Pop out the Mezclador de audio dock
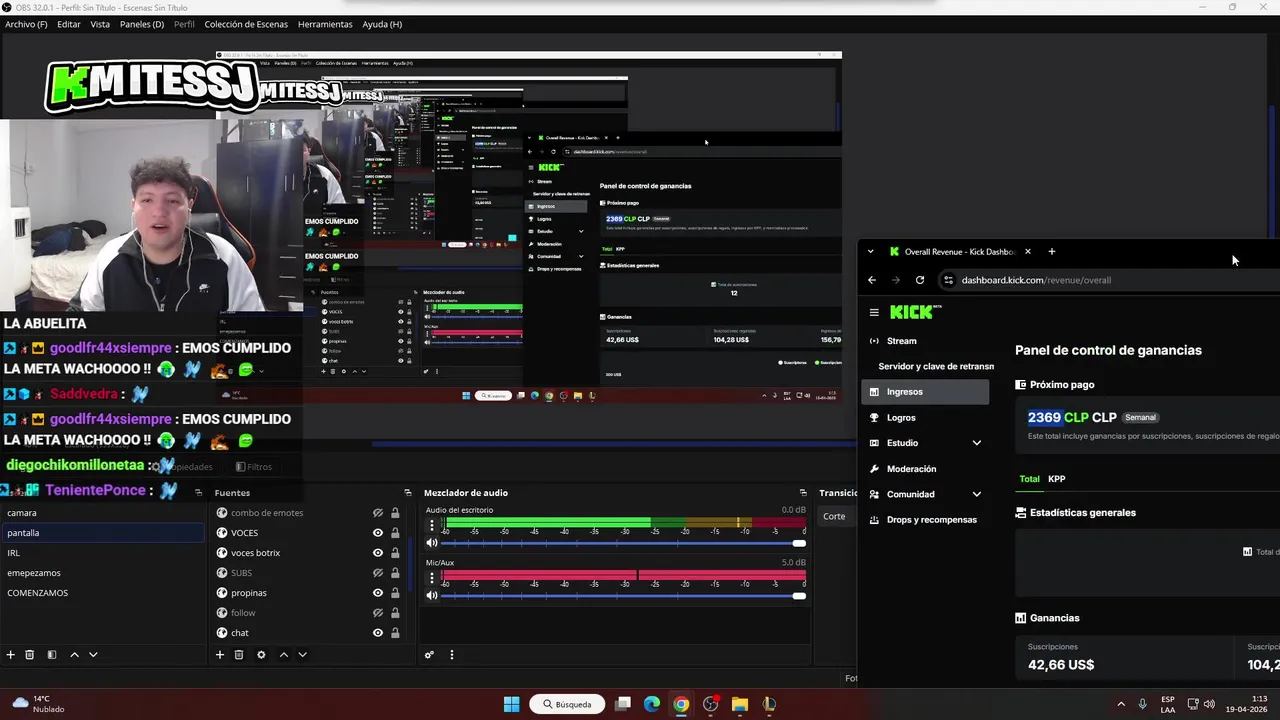1280x720 pixels. click(x=803, y=492)
